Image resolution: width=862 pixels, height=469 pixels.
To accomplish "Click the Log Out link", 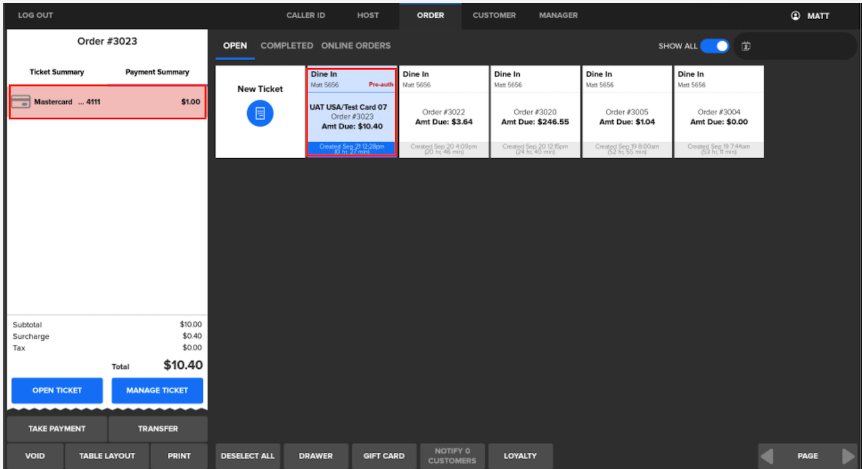I will 36,16.
